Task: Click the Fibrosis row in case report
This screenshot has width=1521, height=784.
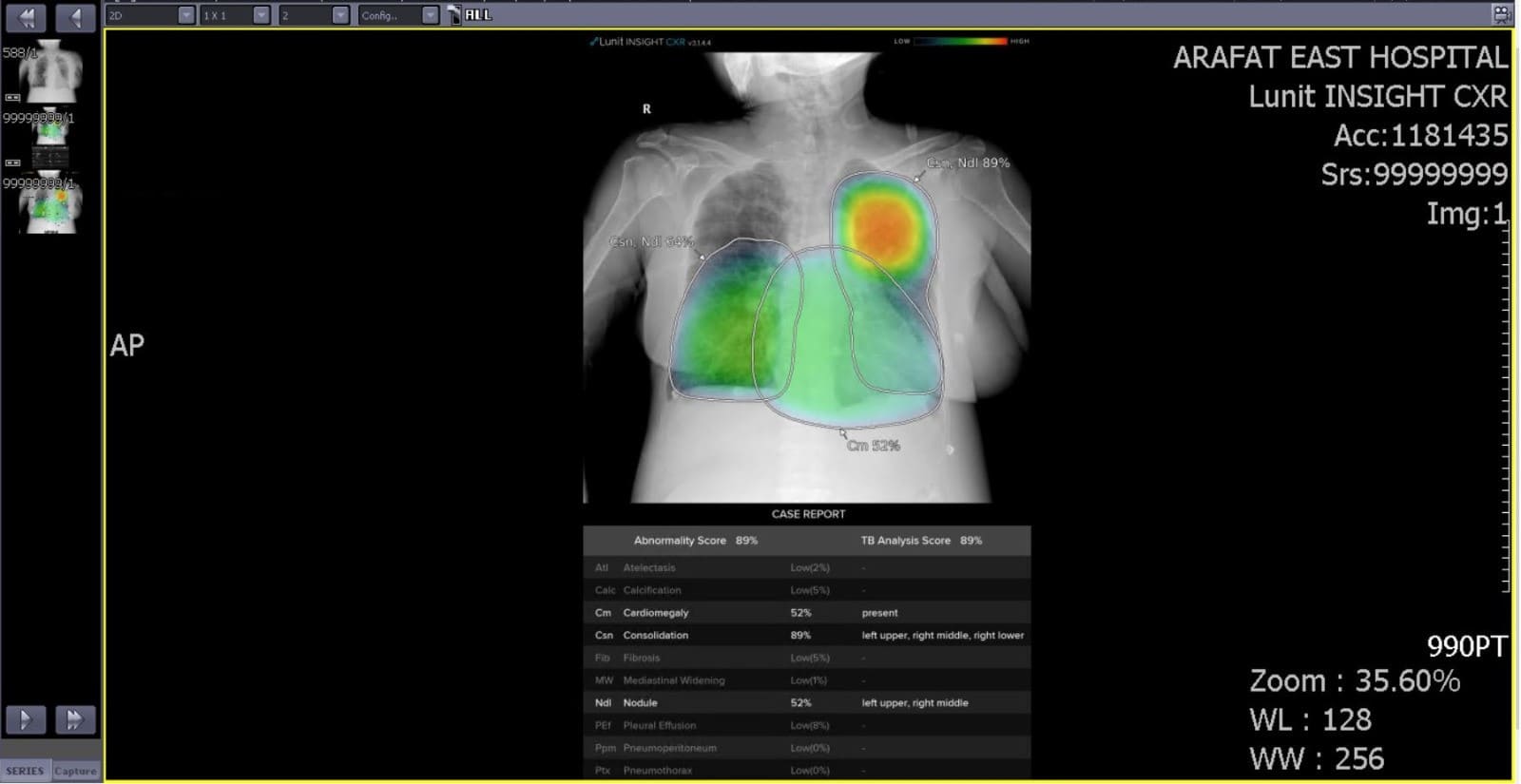Action: click(x=807, y=658)
